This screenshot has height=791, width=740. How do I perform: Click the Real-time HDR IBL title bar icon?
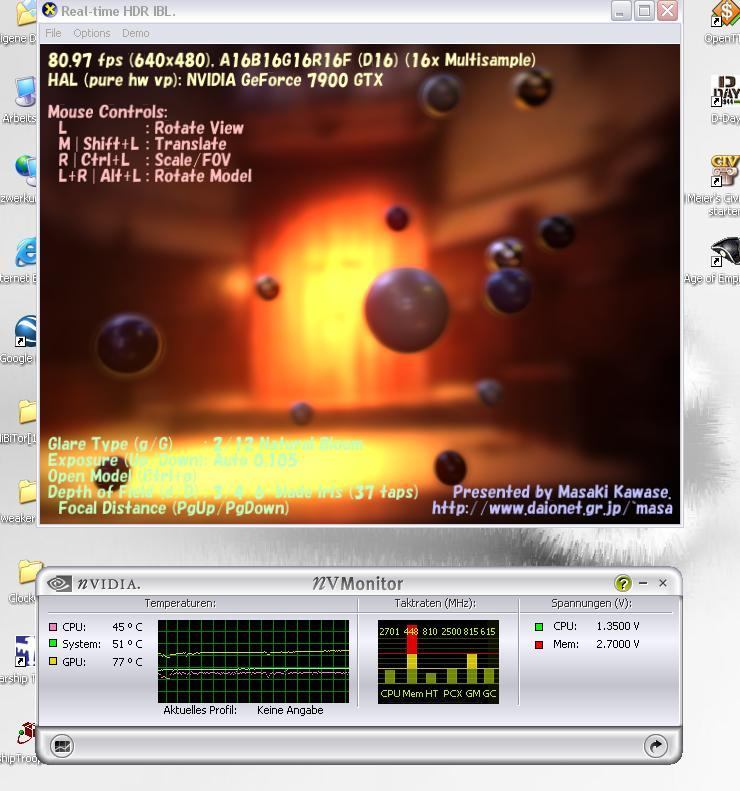click(x=49, y=10)
